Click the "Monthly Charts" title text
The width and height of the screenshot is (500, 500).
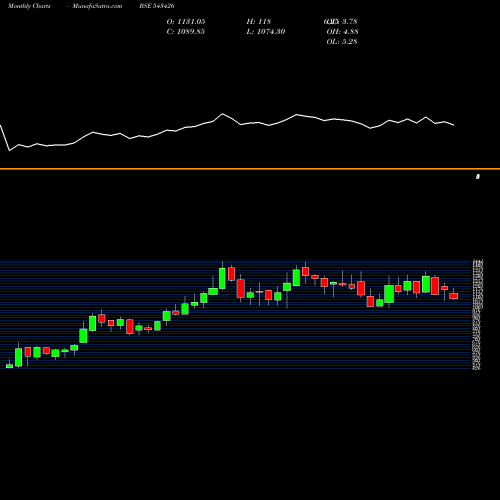(29, 6)
